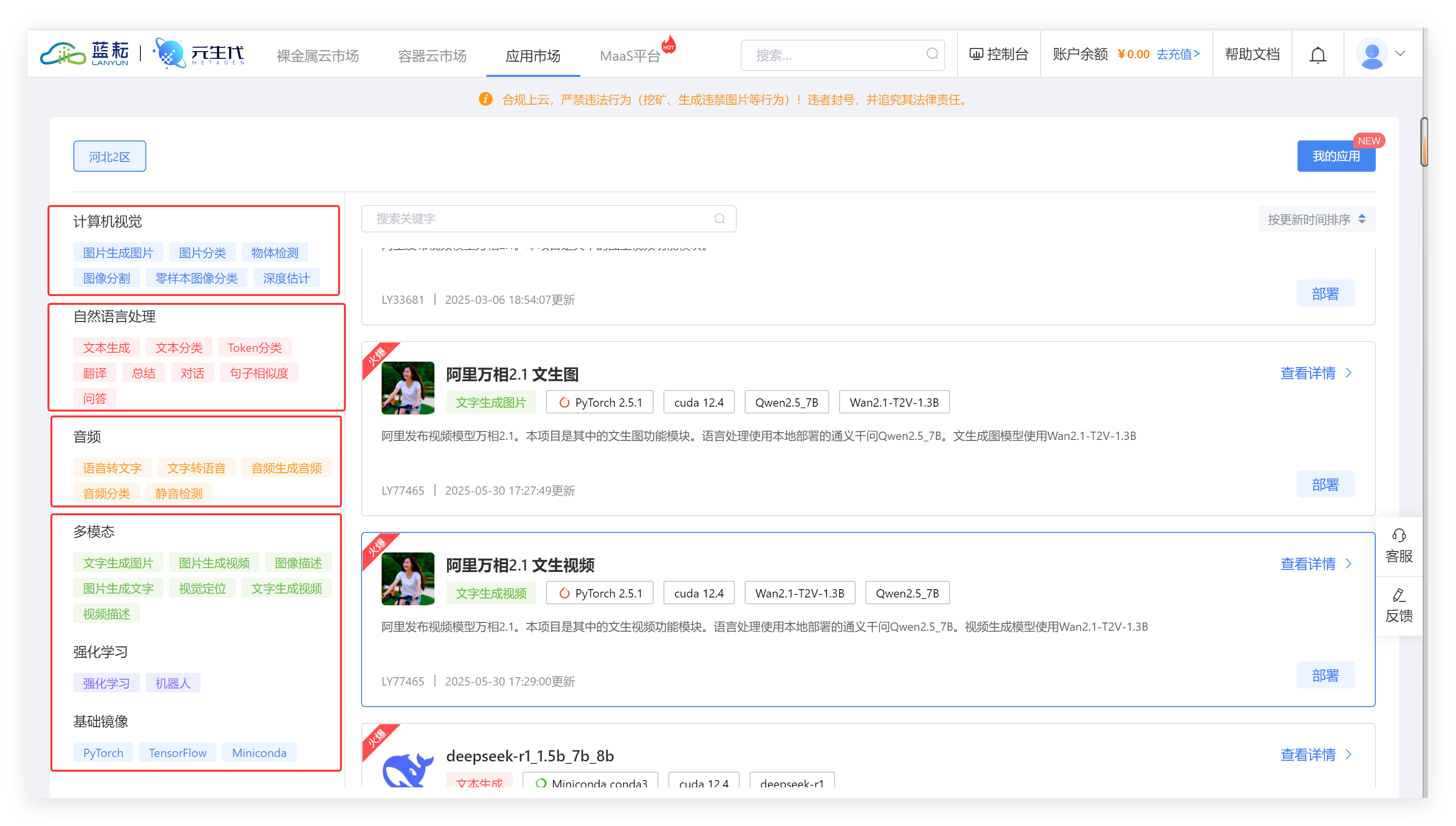The image size is (1456, 826).
Task: Select the 河北2区 region button
Action: 110,156
